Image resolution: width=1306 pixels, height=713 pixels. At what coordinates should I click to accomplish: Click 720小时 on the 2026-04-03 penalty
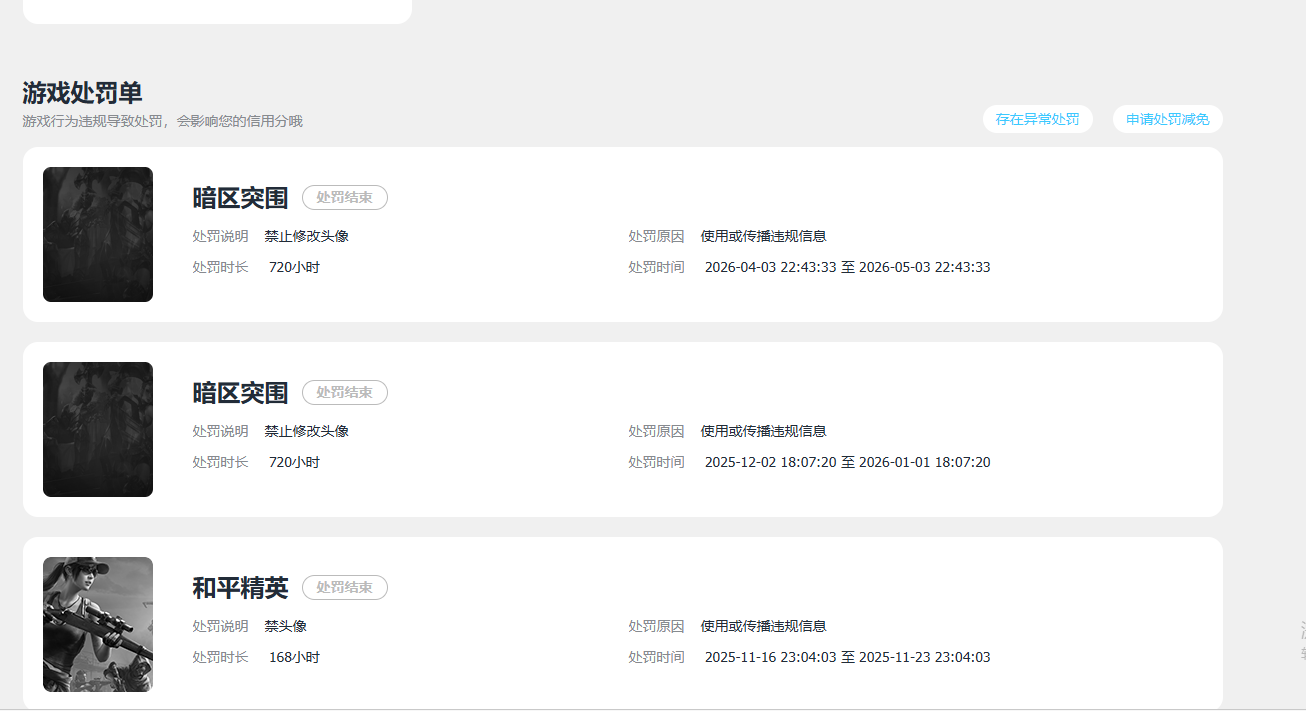point(294,267)
